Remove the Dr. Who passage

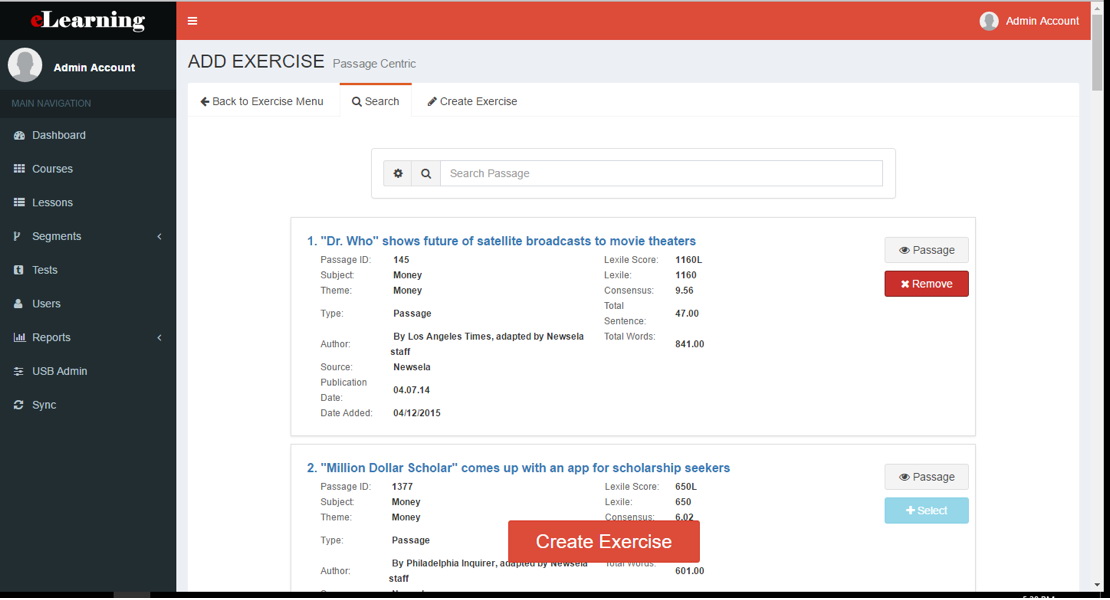[925, 283]
